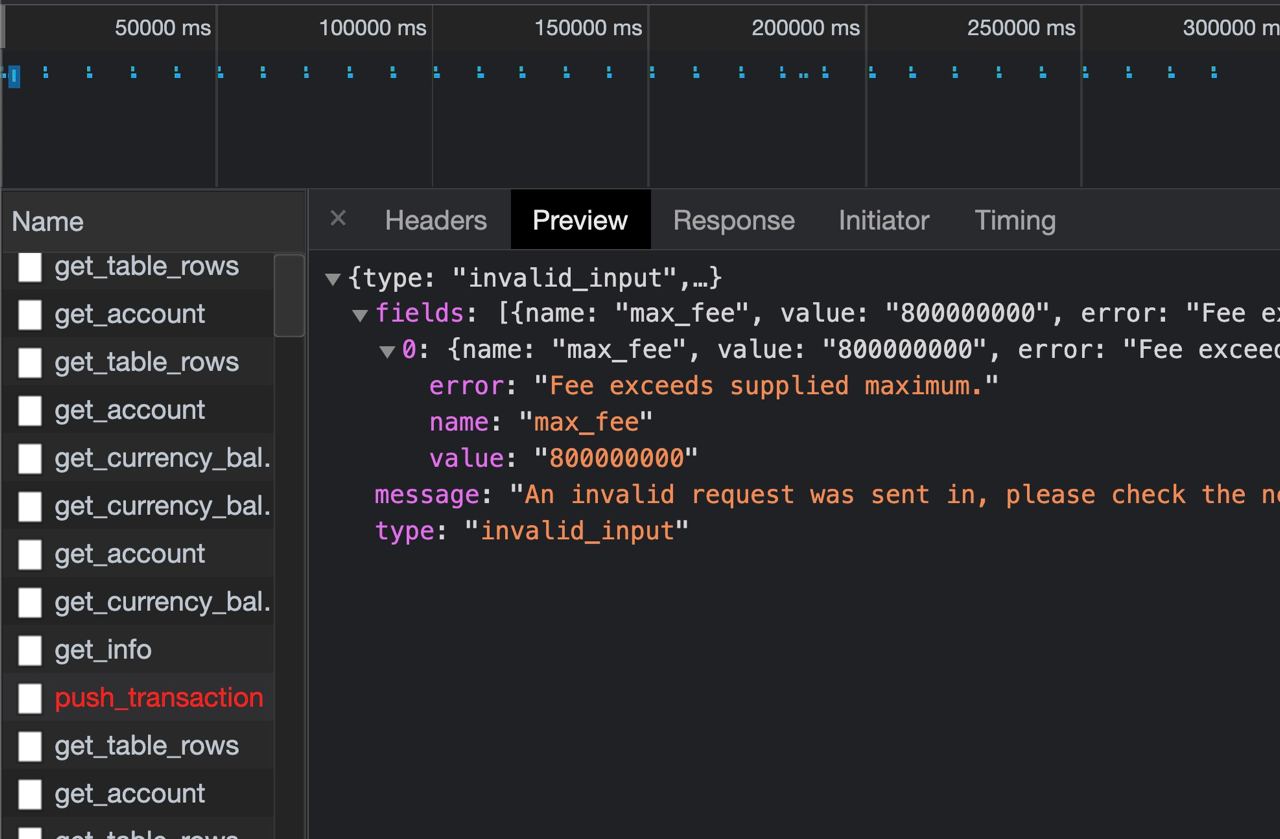Click the 50000 ms timeline marker
The image size is (1280, 839).
[x=163, y=28]
